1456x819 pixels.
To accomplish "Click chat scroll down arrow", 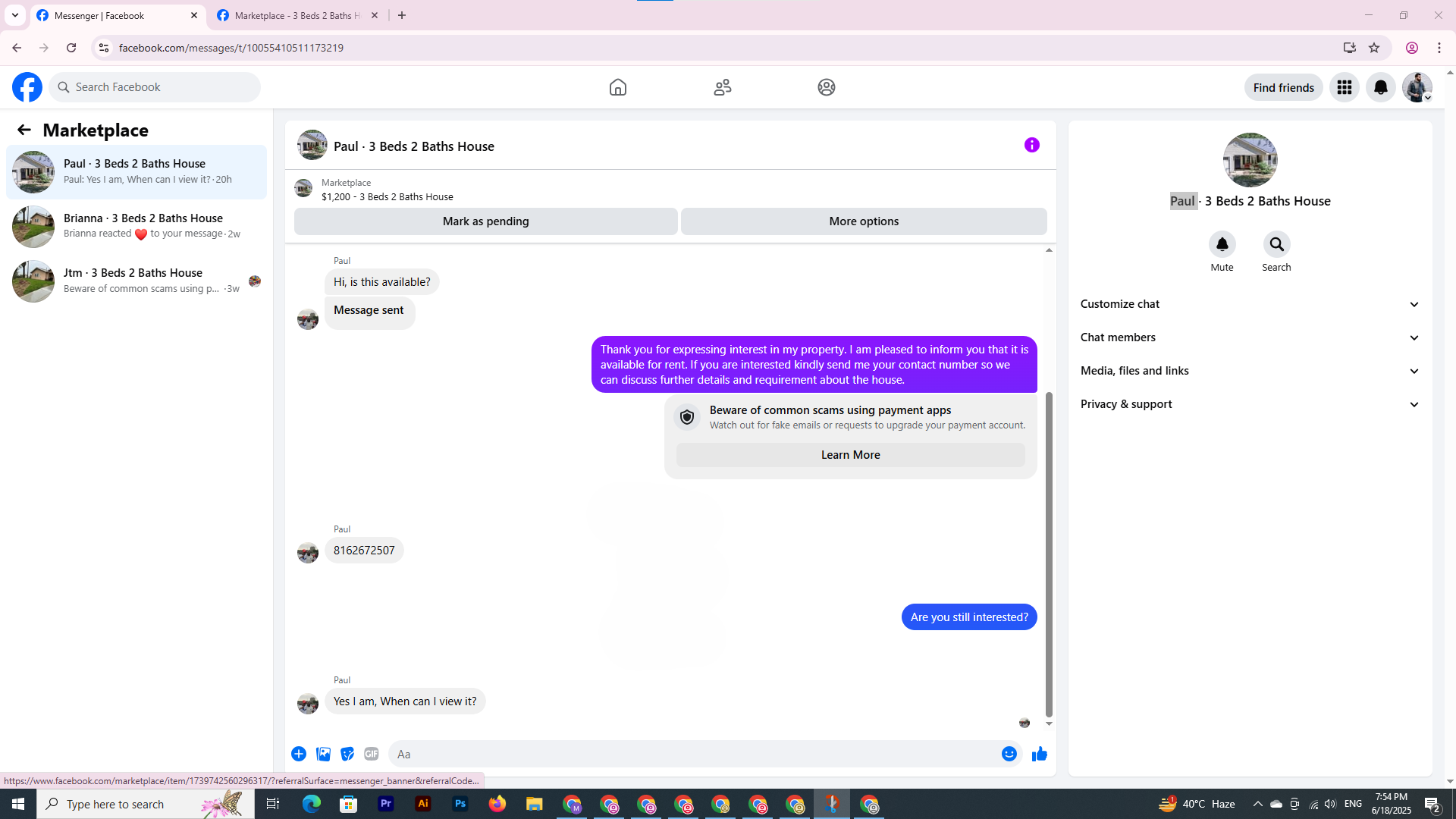I will [x=1050, y=724].
